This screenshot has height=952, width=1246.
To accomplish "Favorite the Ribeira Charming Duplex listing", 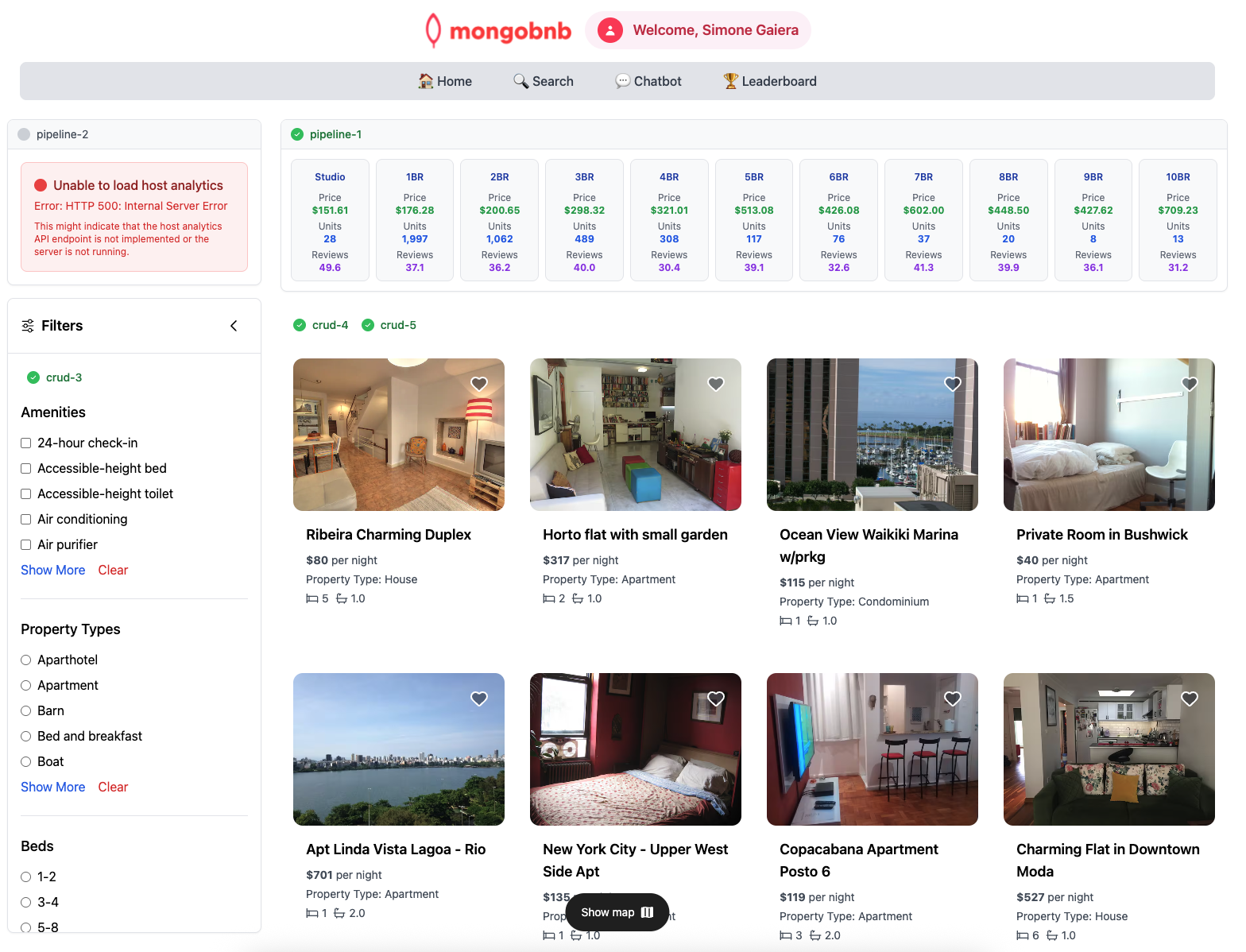I will pos(479,384).
